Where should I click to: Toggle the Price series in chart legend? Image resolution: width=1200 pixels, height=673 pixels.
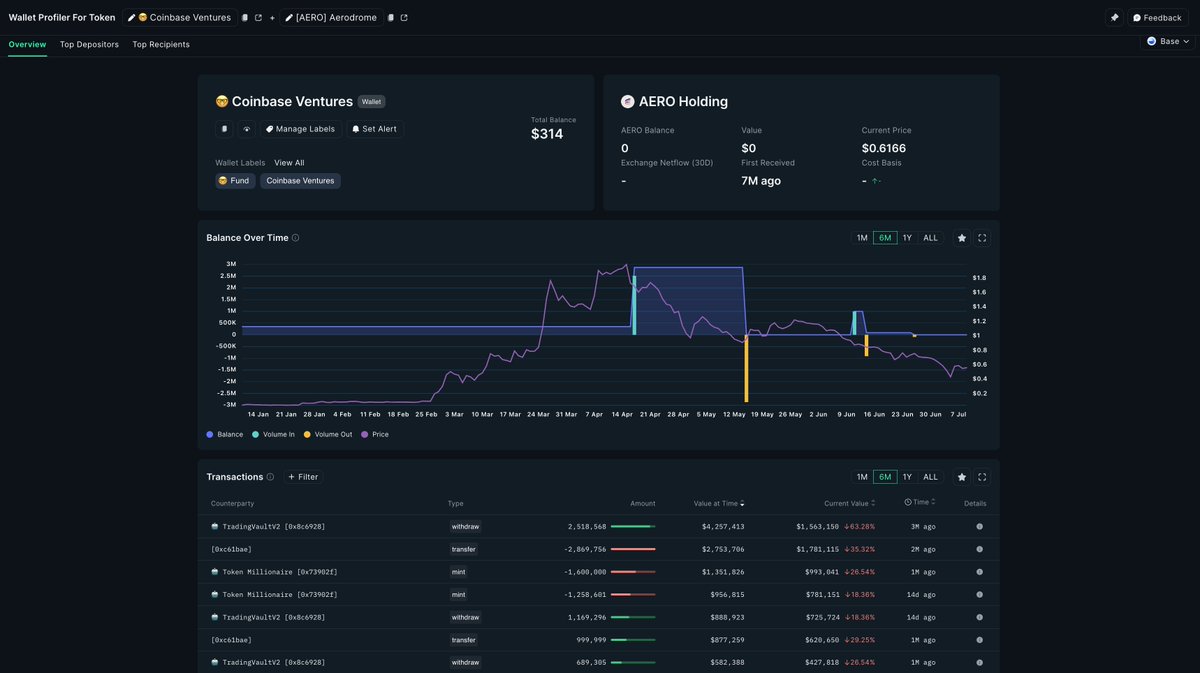tap(375, 435)
